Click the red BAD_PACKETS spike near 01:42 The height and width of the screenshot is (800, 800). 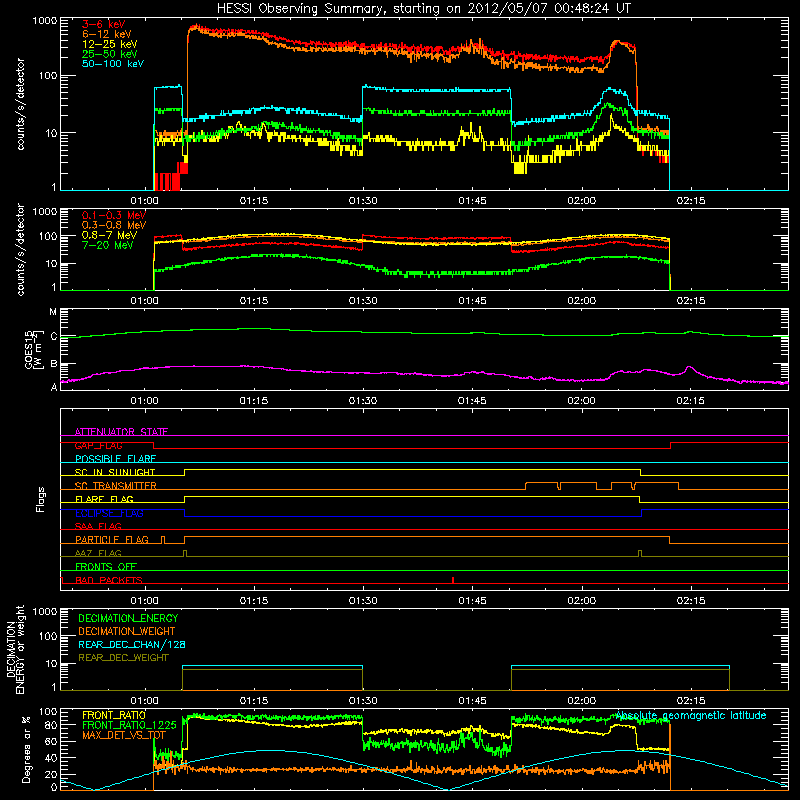453,580
